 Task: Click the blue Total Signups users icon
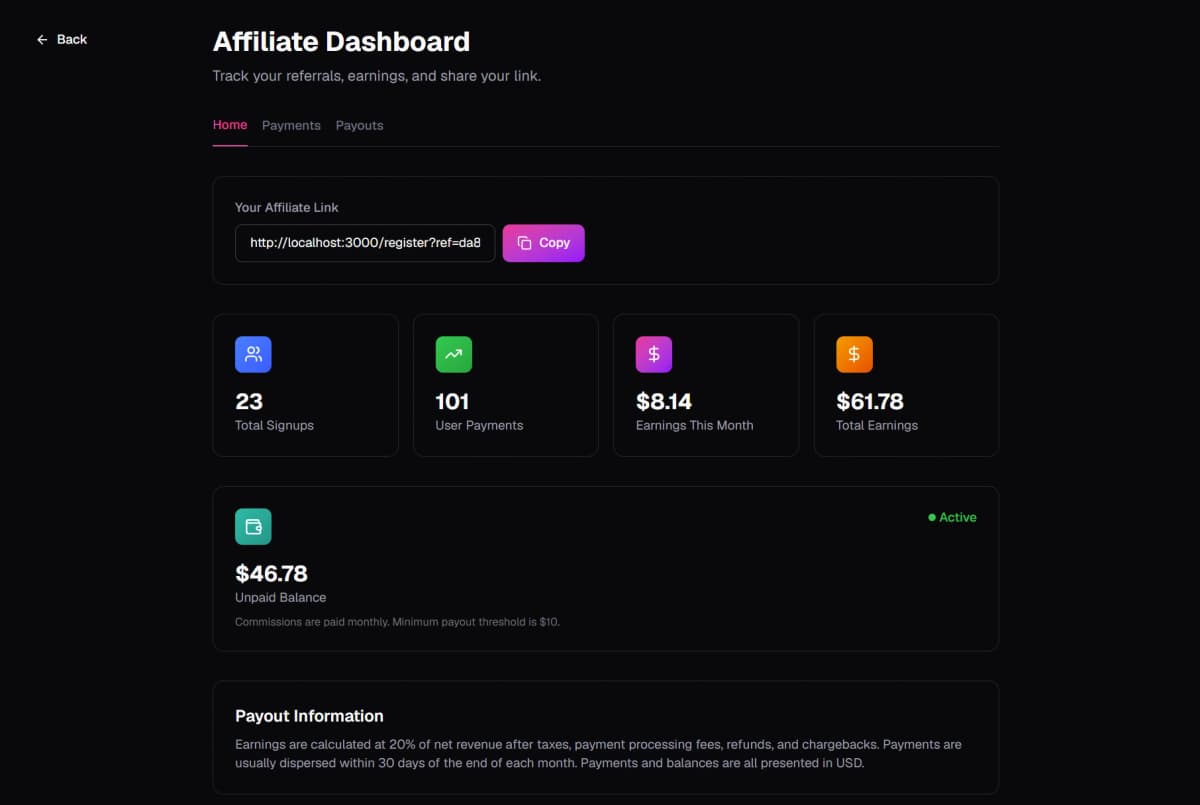pos(253,354)
